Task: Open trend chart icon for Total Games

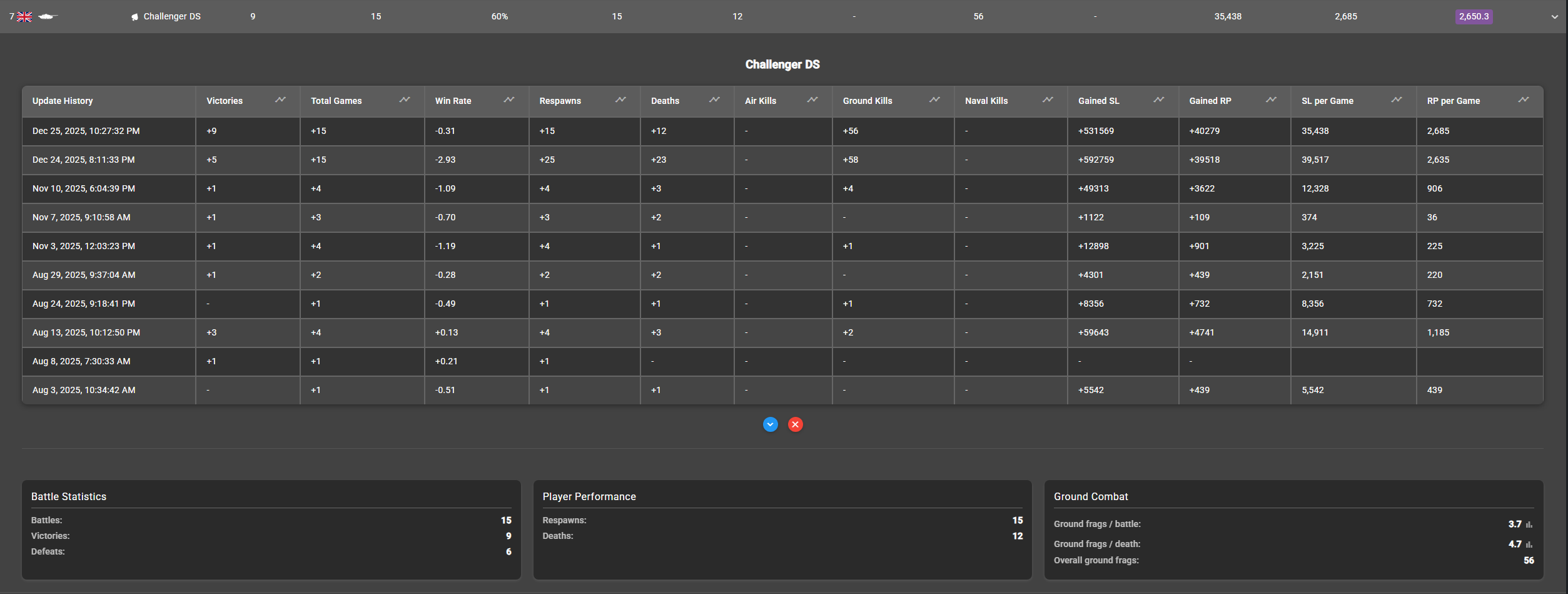Action: coord(405,100)
